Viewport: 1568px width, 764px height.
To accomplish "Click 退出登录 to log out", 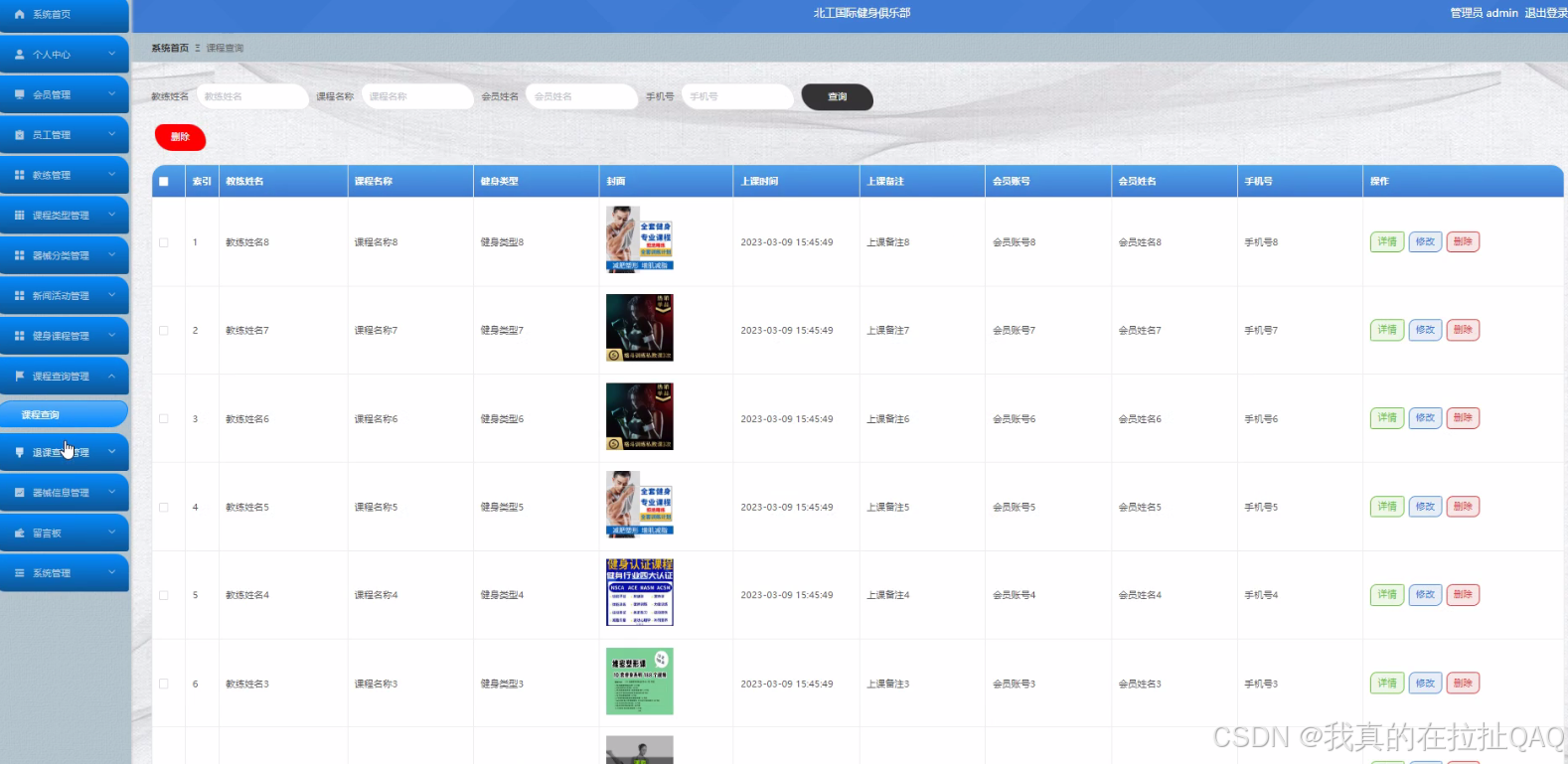I will tap(1545, 13).
